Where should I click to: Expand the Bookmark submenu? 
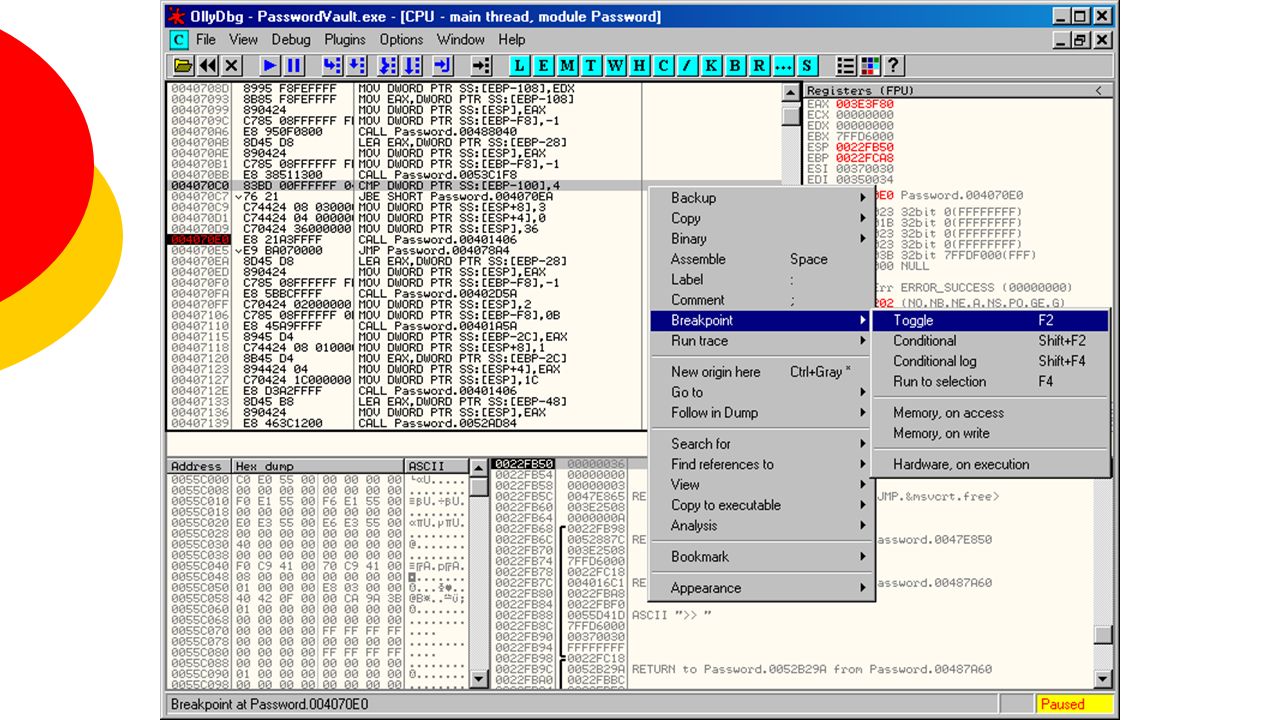tap(762, 557)
